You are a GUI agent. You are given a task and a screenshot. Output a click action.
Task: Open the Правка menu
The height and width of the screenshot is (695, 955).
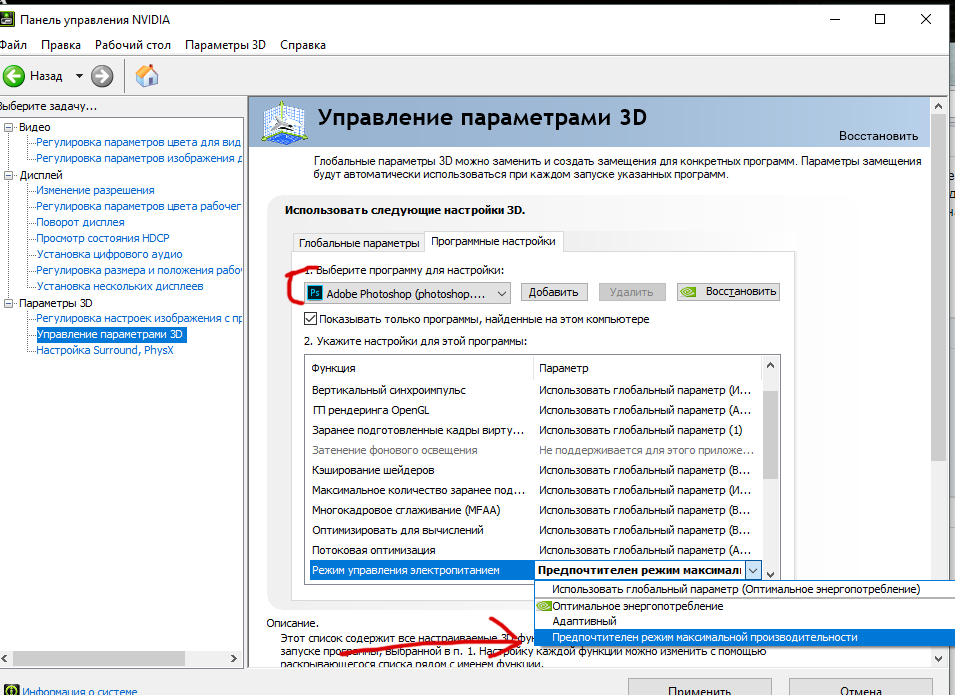tap(61, 45)
